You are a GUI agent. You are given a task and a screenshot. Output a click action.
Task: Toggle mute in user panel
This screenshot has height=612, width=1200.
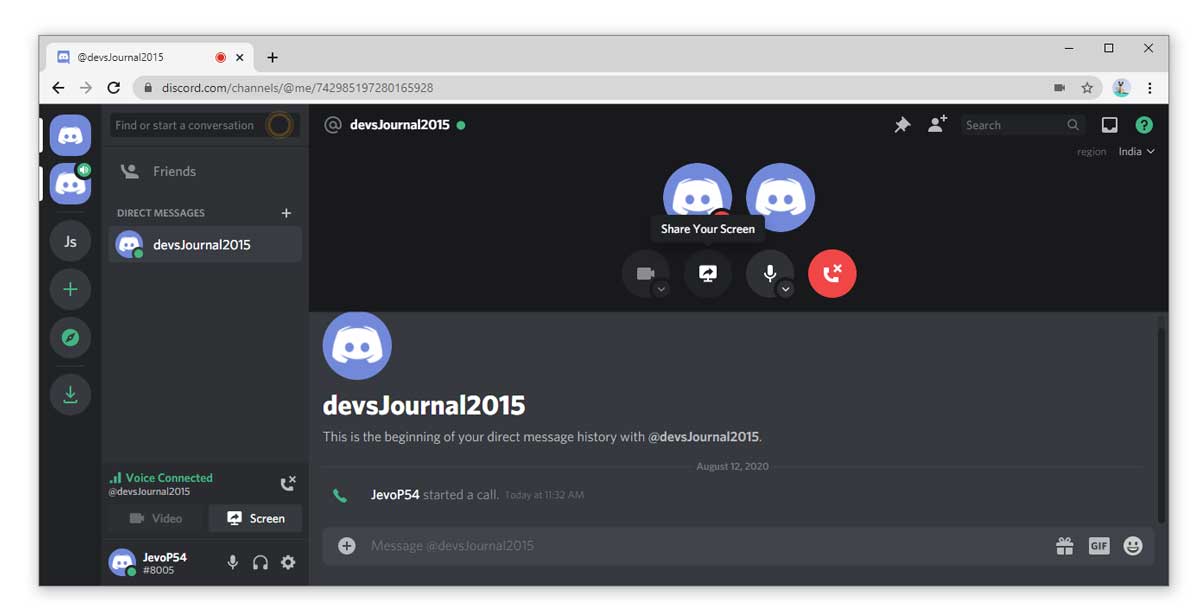click(x=233, y=562)
